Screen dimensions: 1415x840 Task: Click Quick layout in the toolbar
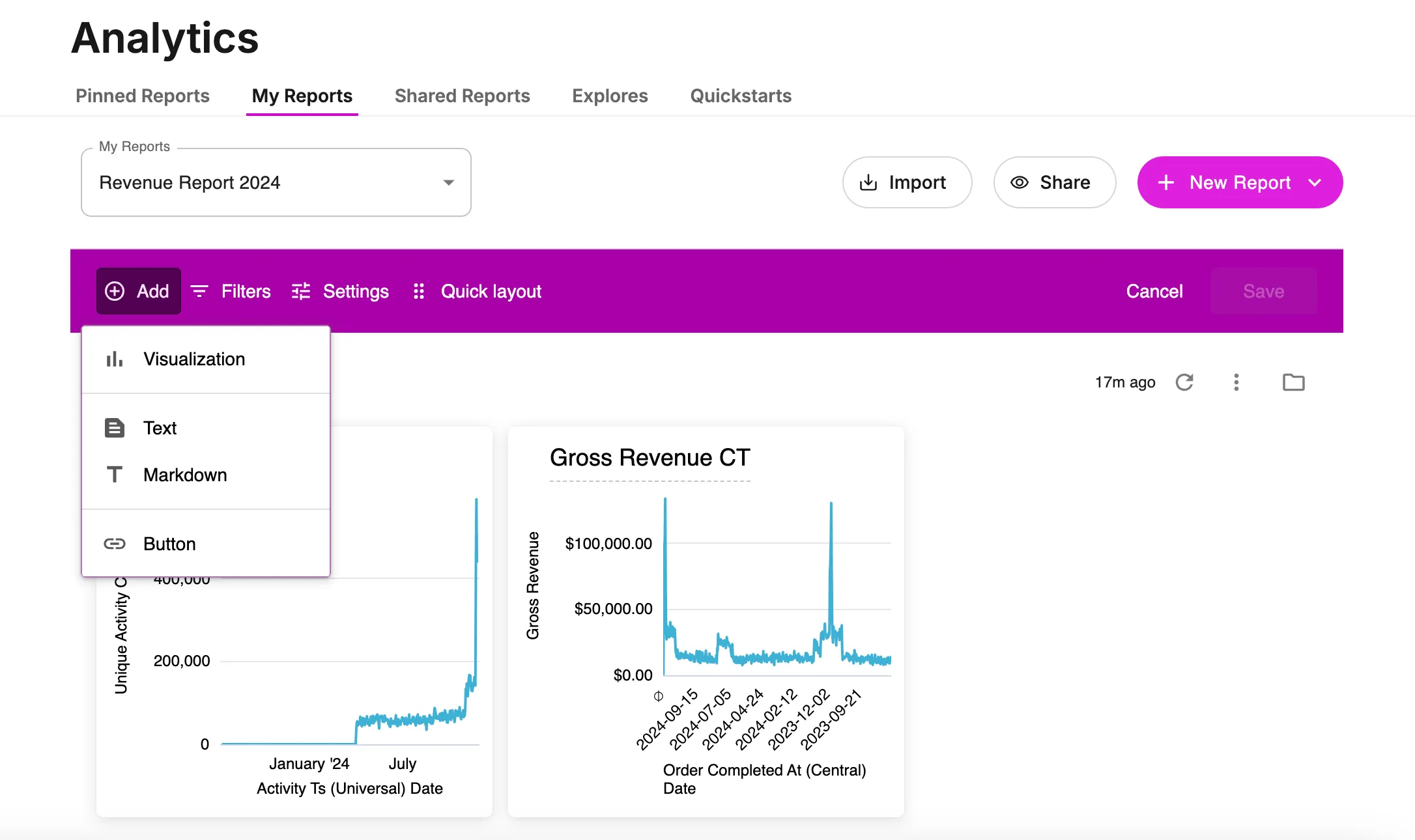[478, 291]
